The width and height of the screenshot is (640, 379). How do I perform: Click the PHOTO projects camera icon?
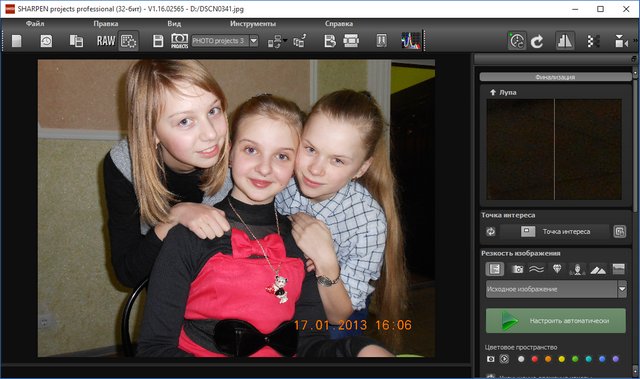point(179,41)
